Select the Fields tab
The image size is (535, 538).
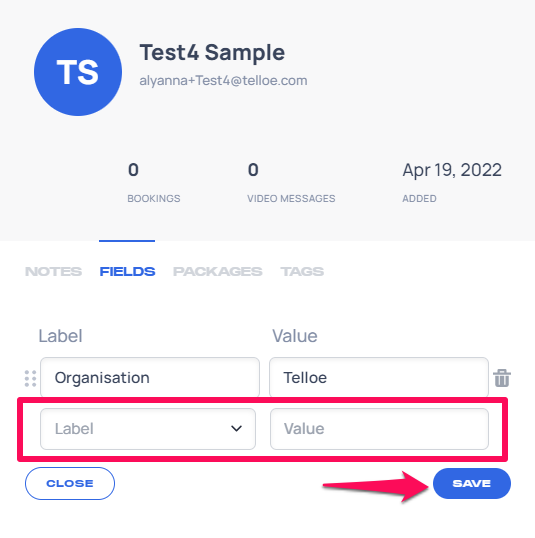click(x=127, y=271)
